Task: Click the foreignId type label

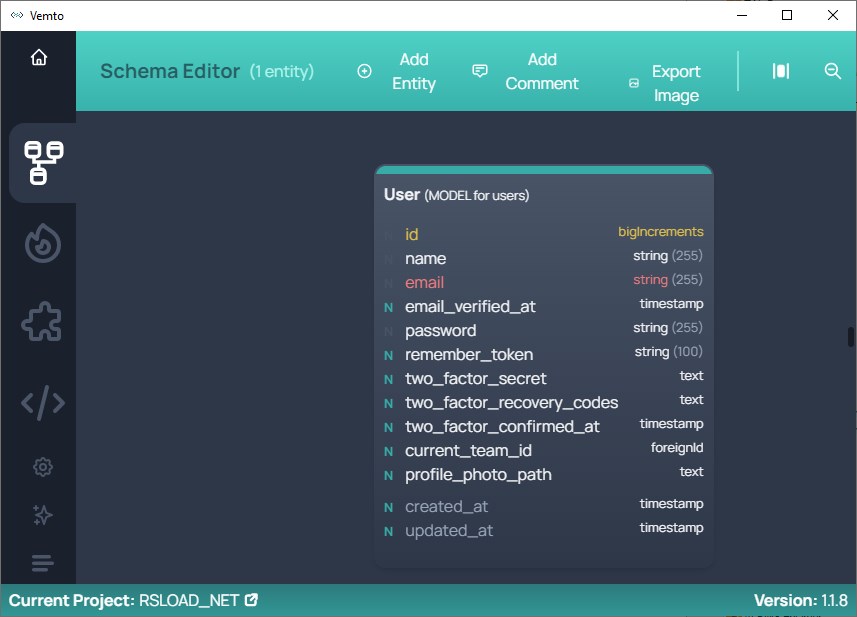Action: click(x=677, y=448)
